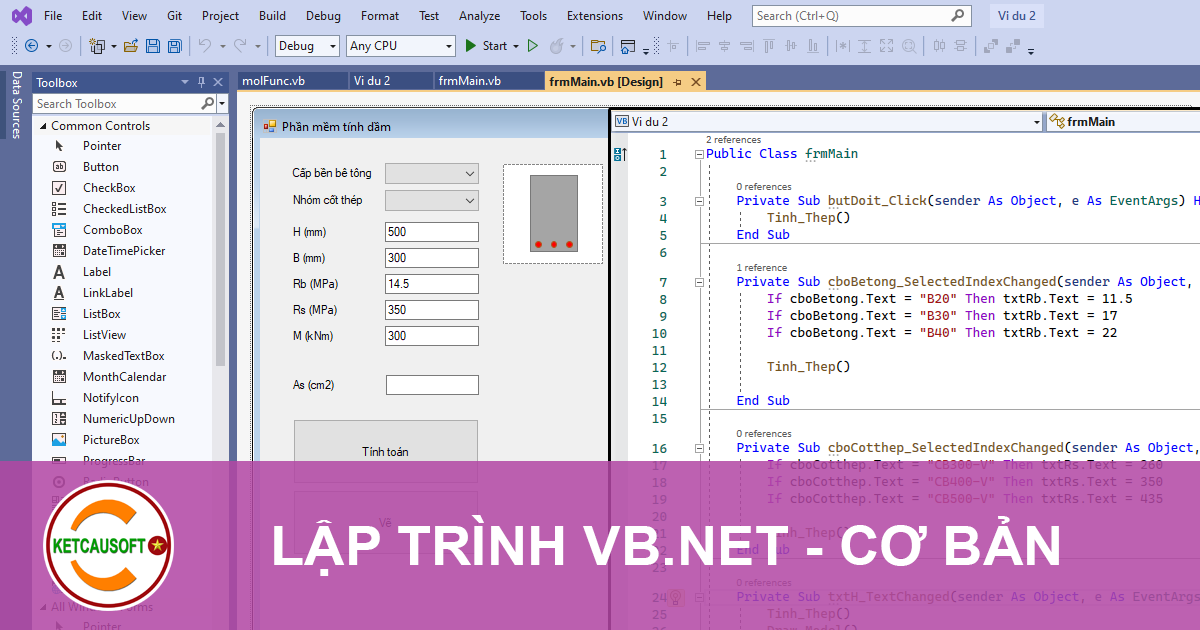This screenshot has height=630, width=1200.
Task: Click the Toolbox search magnifier icon
Action: (x=208, y=103)
